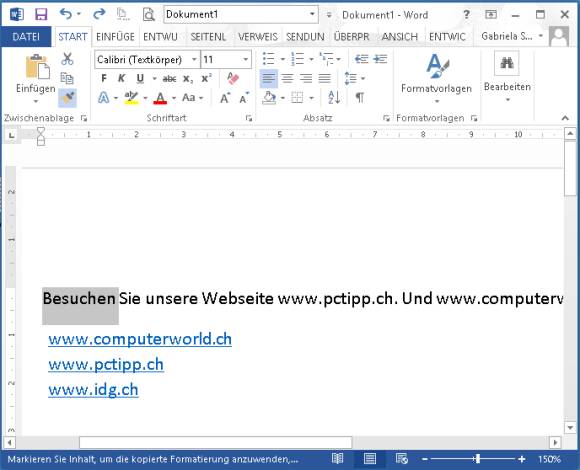Viewport: 580px width, 470px height.
Task: Open Schriftart dialog launcher
Action: [249, 118]
